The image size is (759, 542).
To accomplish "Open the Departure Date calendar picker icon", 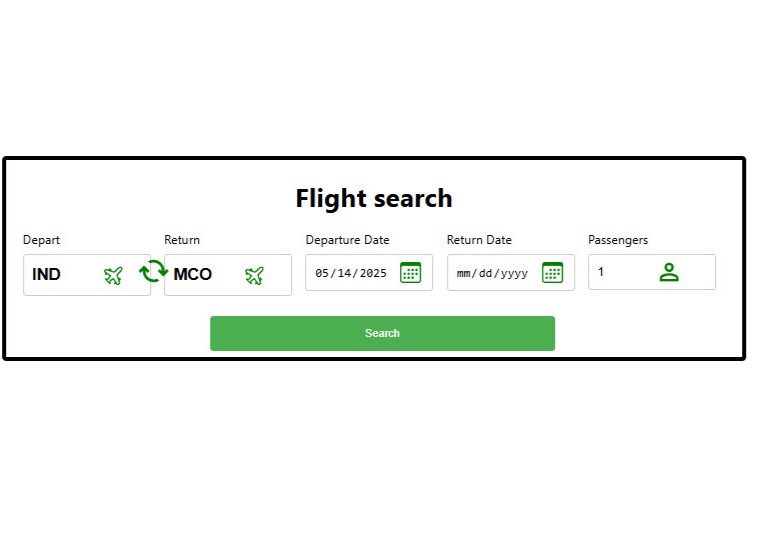I will tap(410, 272).
